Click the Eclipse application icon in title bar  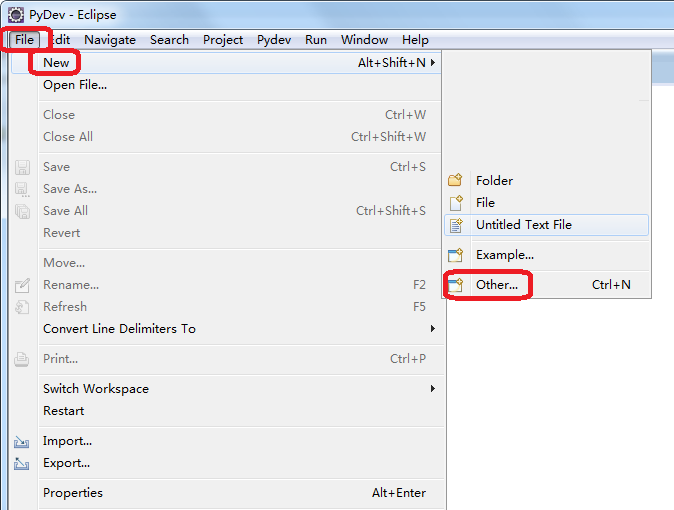tap(16, 15)
